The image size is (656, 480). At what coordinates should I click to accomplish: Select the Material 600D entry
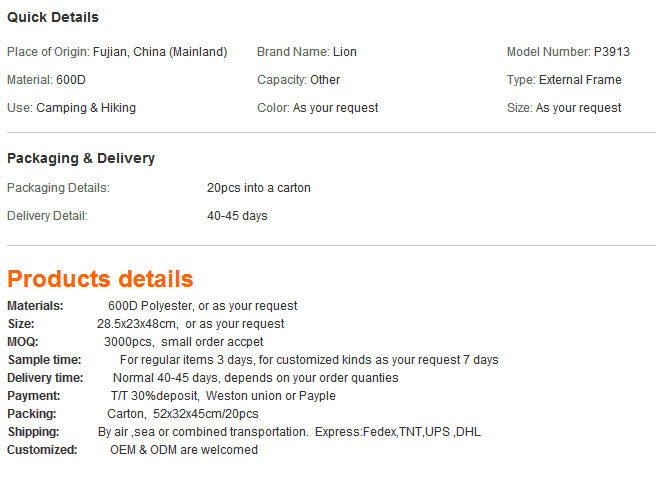click(46, 80)
